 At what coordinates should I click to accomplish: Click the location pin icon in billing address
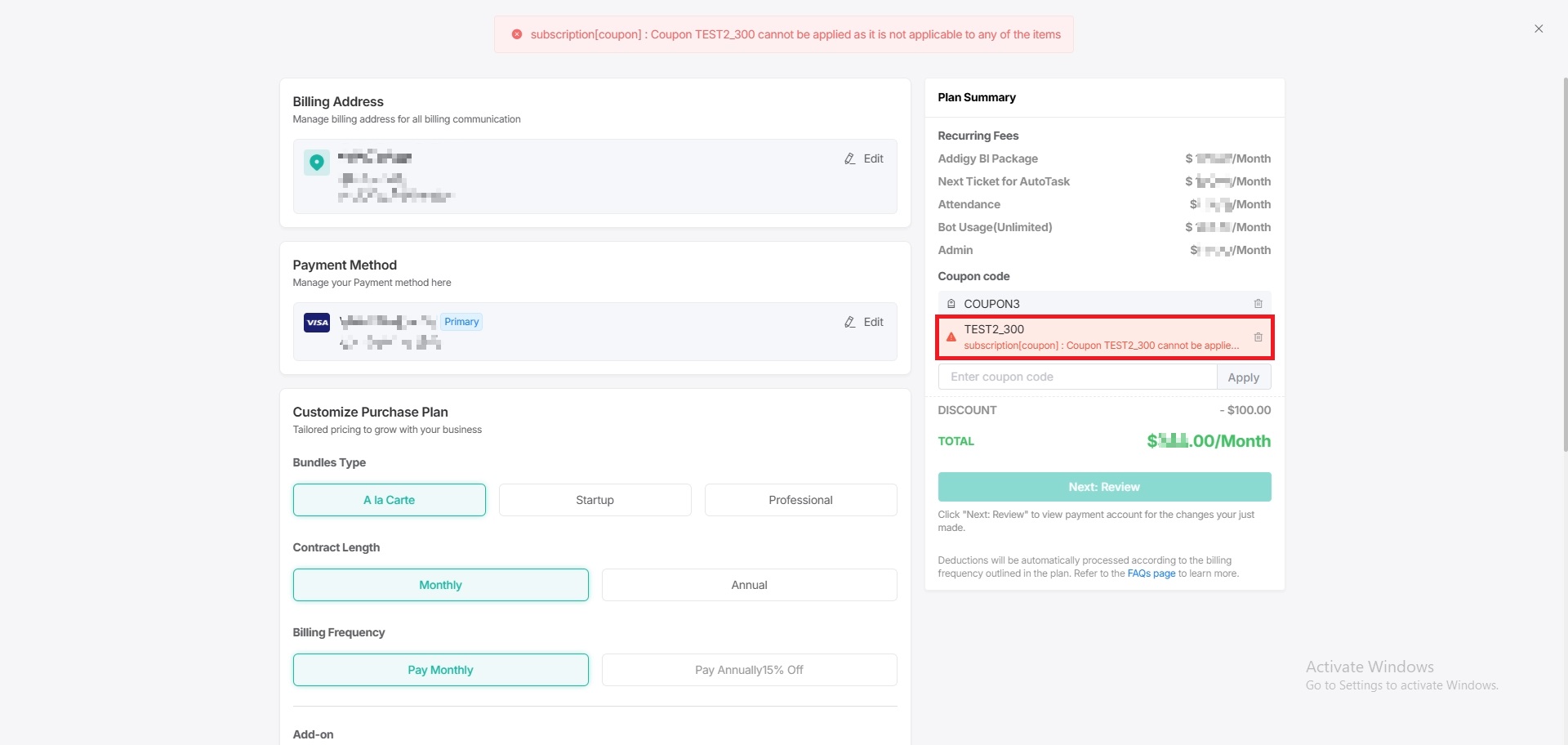point(317,163)
